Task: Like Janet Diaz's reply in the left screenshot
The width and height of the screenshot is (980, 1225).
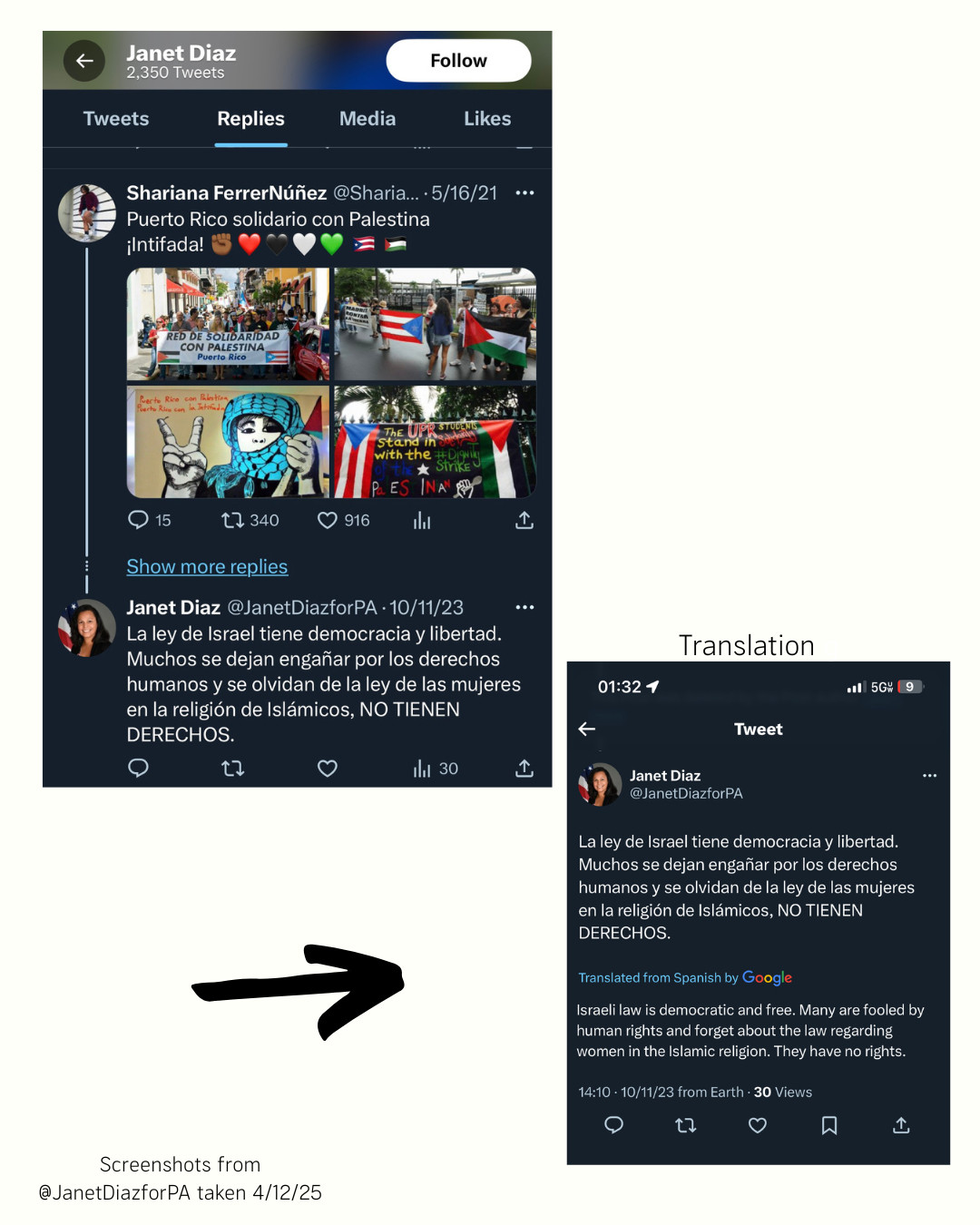Action: click(328, 769)
